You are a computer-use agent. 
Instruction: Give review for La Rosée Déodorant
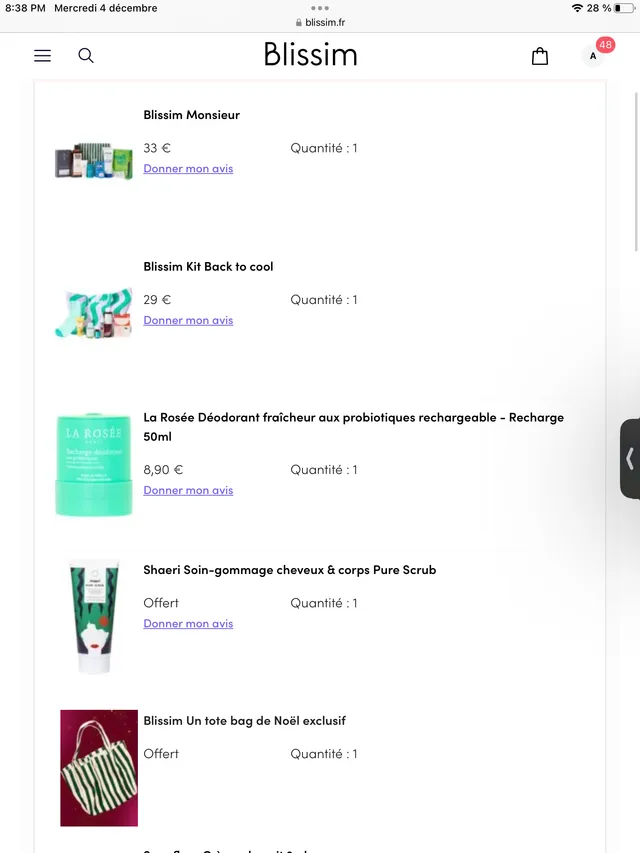click(188, 491)
